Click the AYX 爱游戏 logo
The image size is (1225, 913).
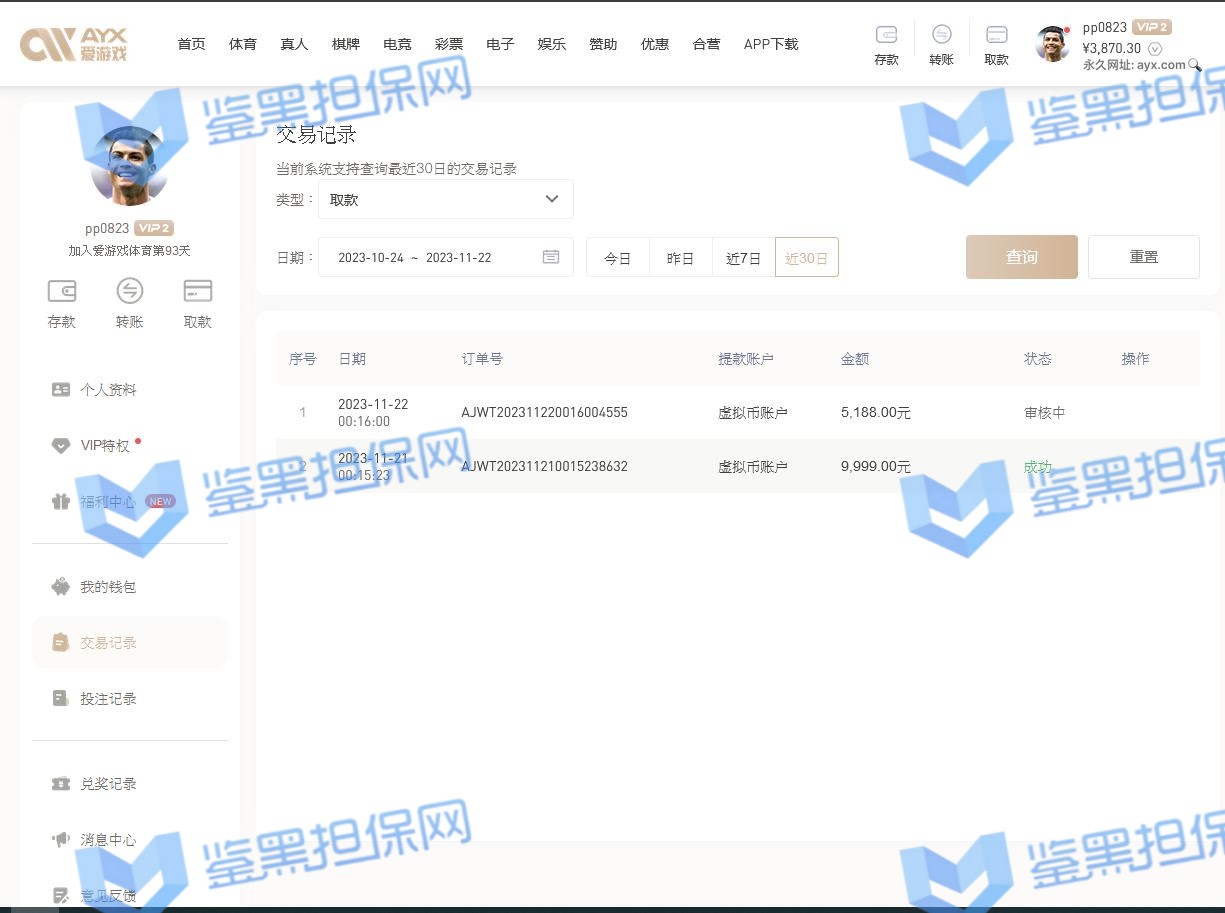click(x=74, y=44)
